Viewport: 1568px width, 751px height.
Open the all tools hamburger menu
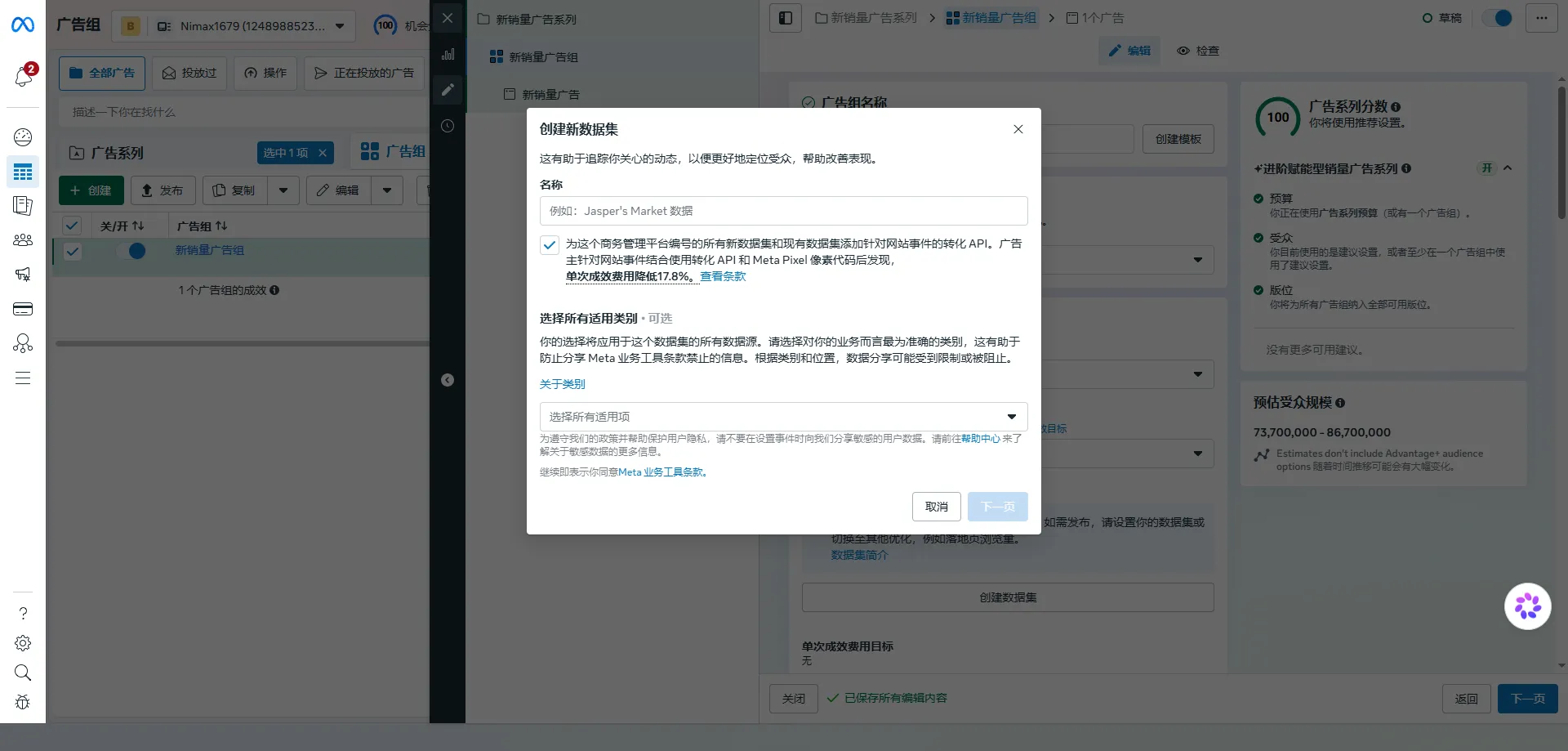pyautogui.click(x=23, y=378)
